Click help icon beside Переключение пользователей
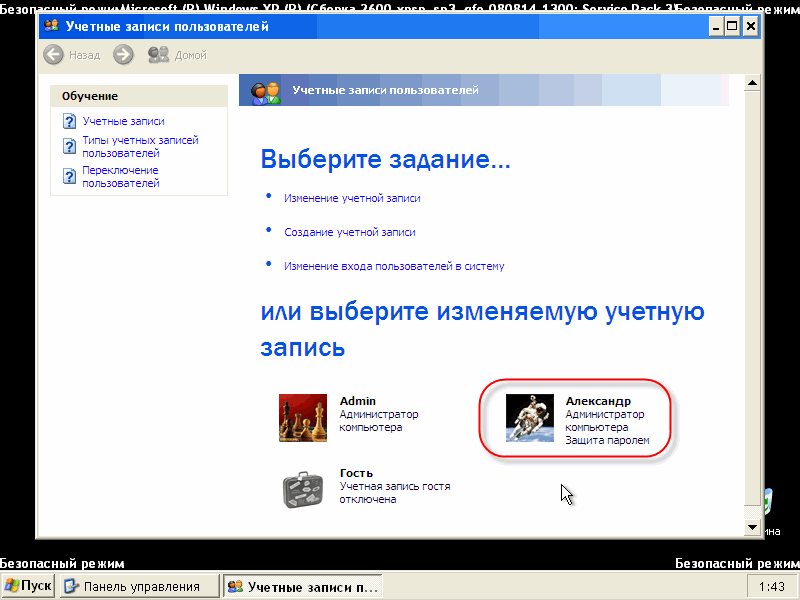This screenshot has height=600, width=800. click(x=69, y=177)
